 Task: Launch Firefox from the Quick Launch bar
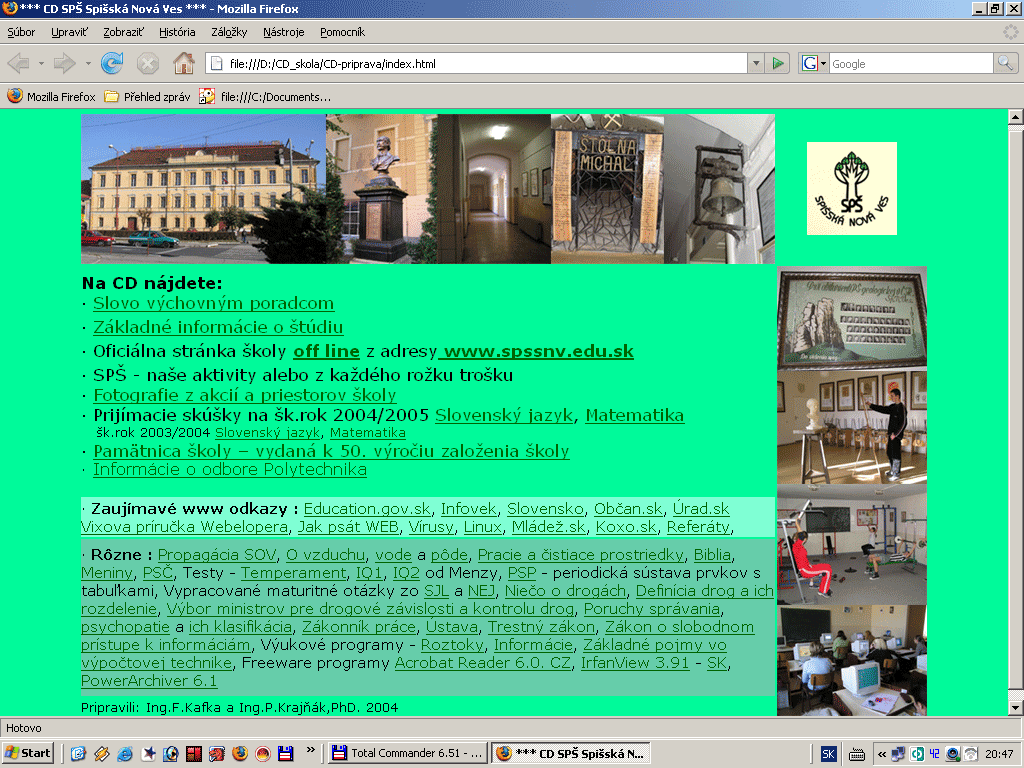pyautogui.click(x=238, y=753)
